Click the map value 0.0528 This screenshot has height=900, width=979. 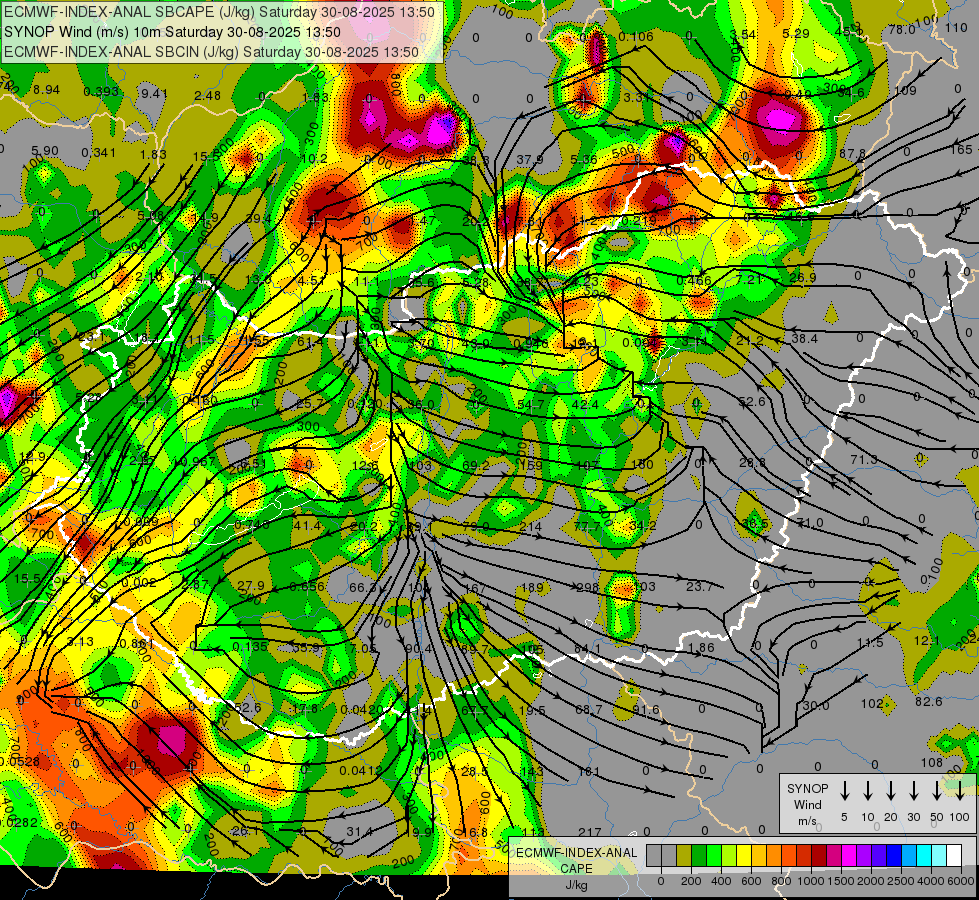19,761
